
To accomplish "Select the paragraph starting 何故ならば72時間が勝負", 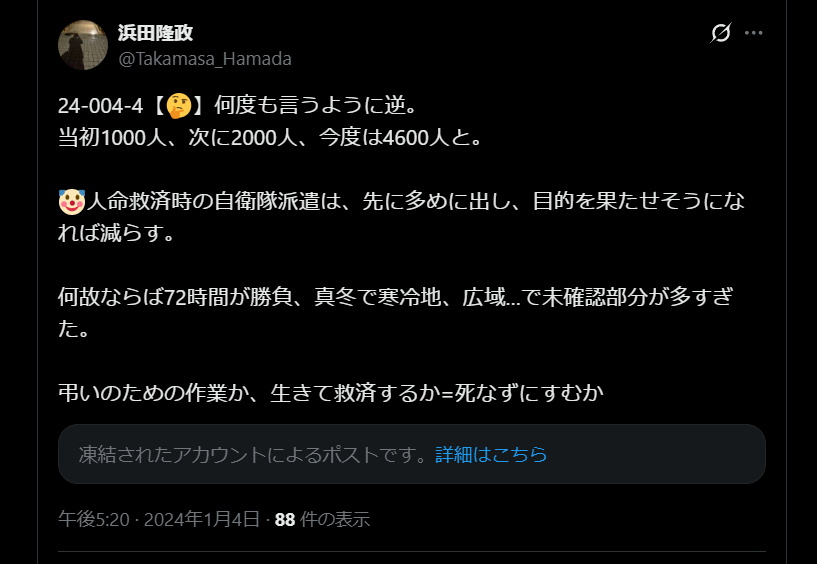I will pos(396,312).
